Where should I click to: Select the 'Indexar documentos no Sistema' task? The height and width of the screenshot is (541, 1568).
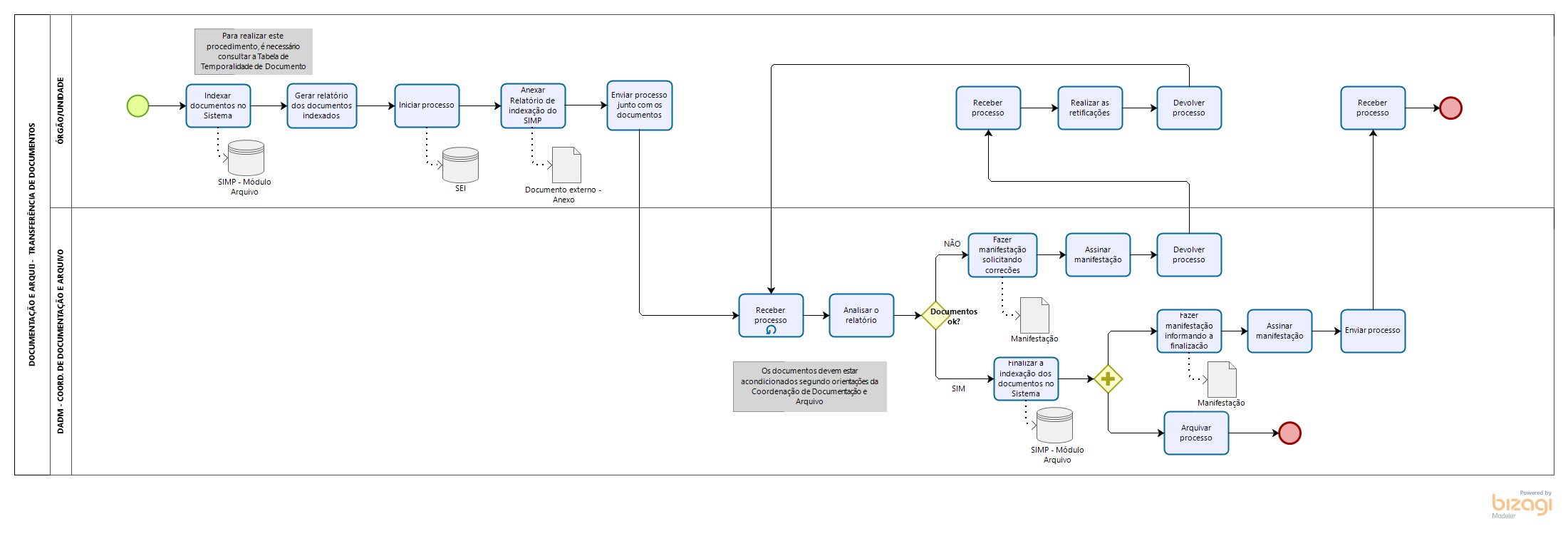pos(218,106)
